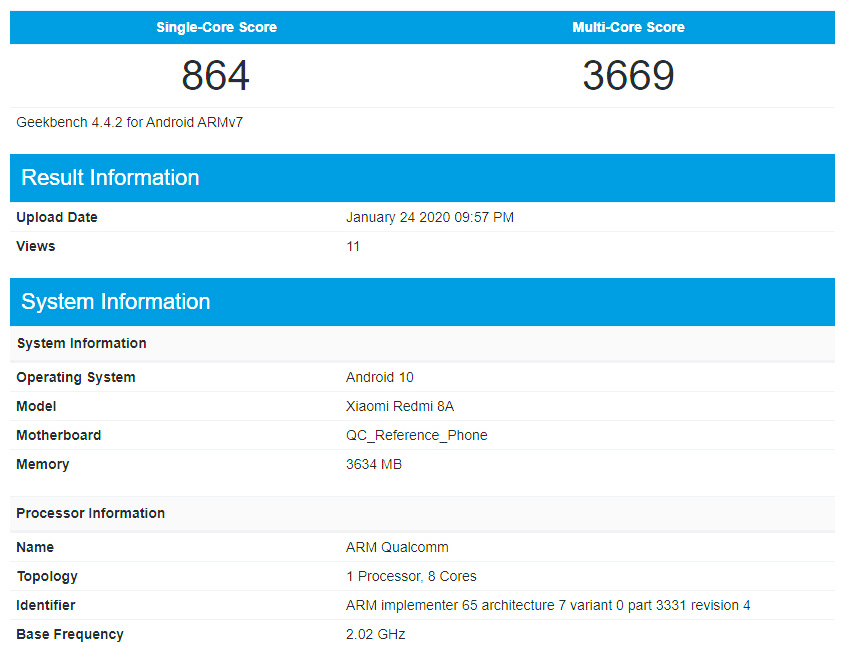This screenshot has height=658, width=847.
Task: Select the multi-core score value 3669
Action: 628,75
